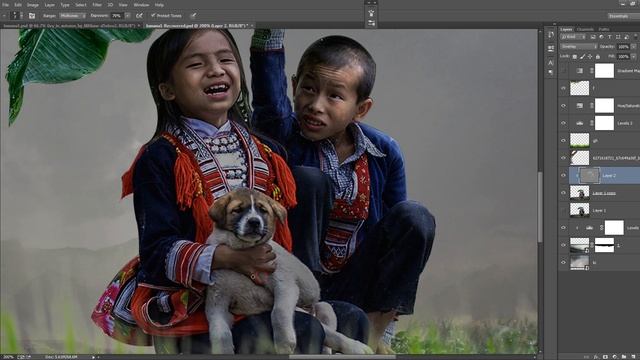
Task: Select the Levels 1 layer name
Action: click(x=624, y=123)
